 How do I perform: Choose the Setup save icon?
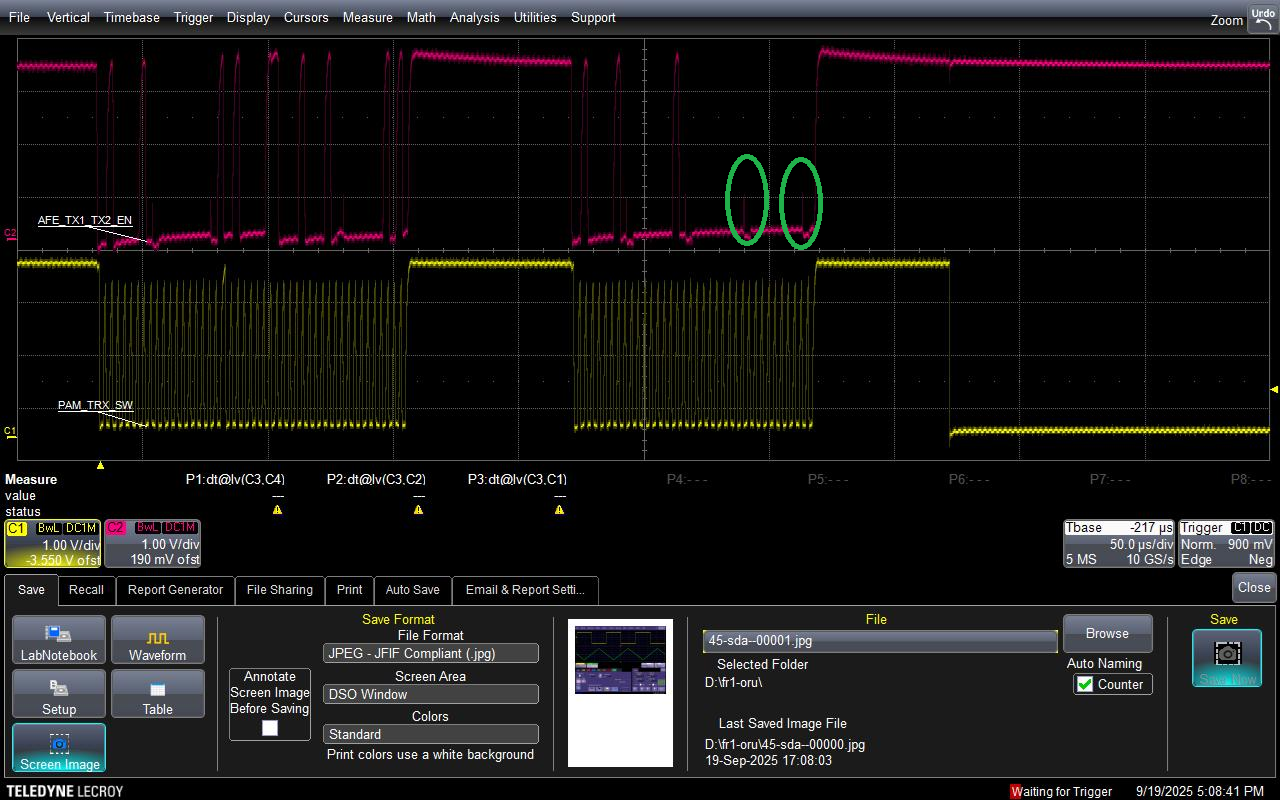(x=58, y=694)
